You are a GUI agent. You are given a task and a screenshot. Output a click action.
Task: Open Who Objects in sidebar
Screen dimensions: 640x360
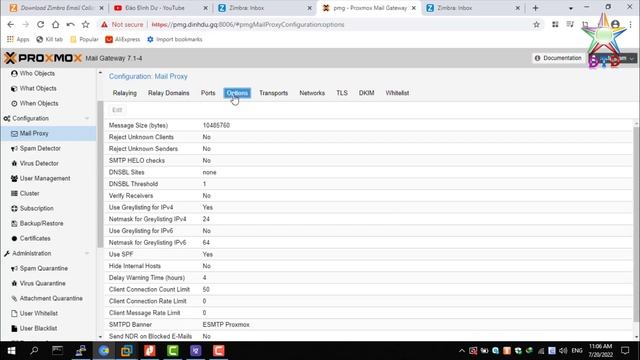(37, 73)
